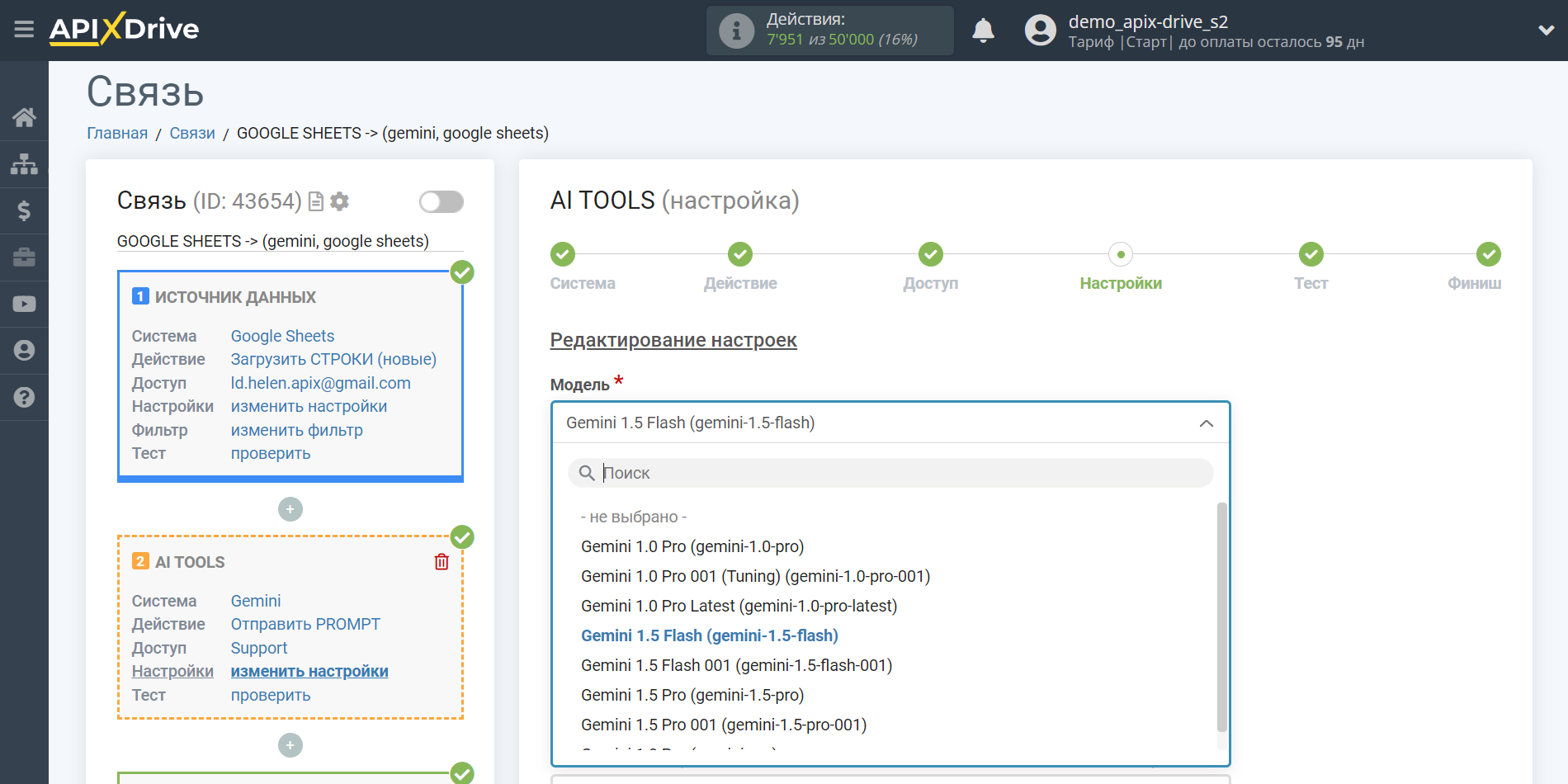The image size is (1568, 784).
Task: Click проверить in AI TOOLS block
Action: pos(271,695)
